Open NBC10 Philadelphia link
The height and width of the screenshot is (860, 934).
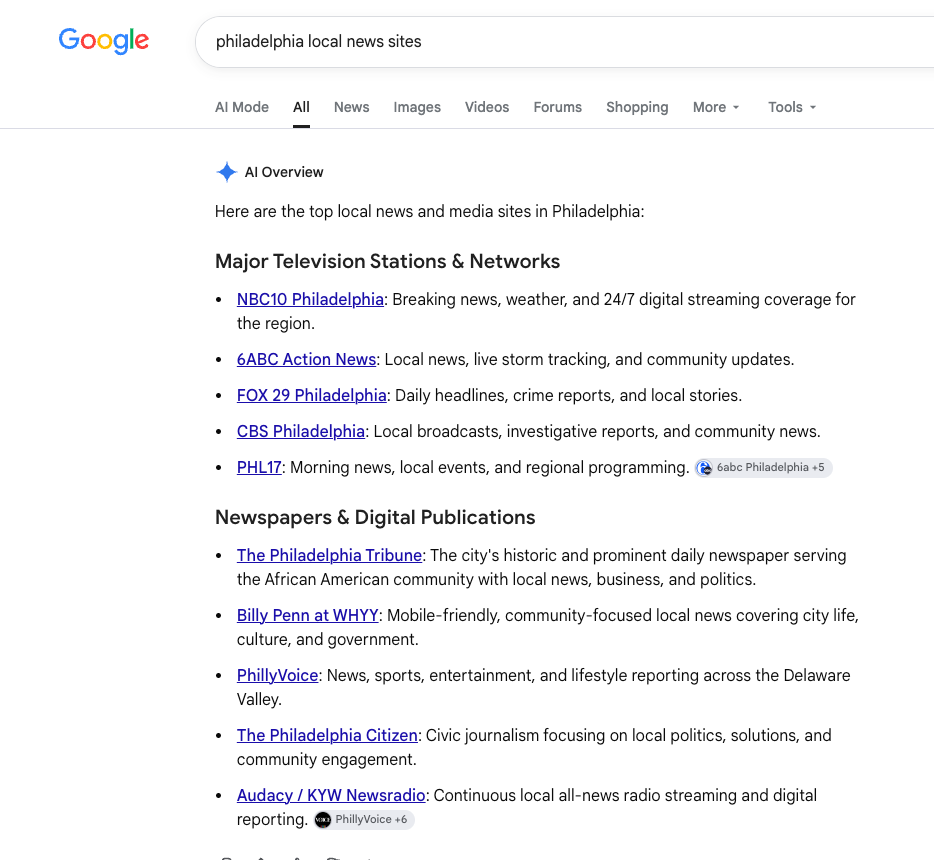pos(310,299)
